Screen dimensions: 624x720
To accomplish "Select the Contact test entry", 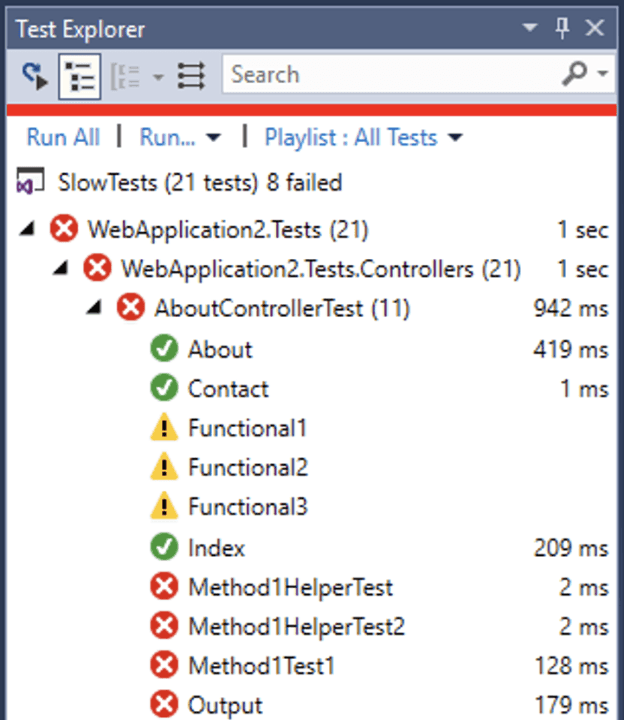I will point(228,389).
